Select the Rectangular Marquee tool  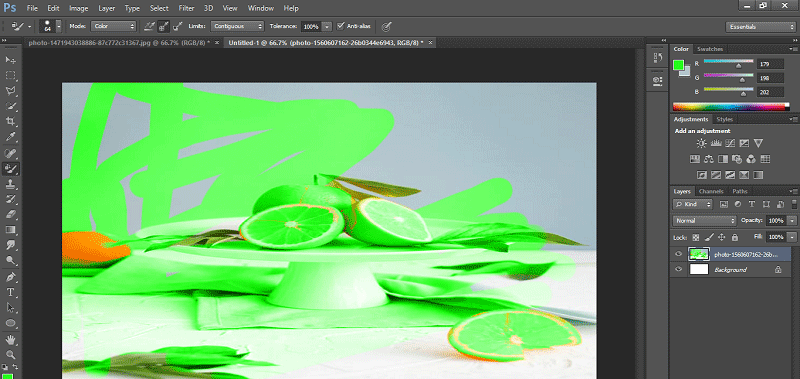10,75
